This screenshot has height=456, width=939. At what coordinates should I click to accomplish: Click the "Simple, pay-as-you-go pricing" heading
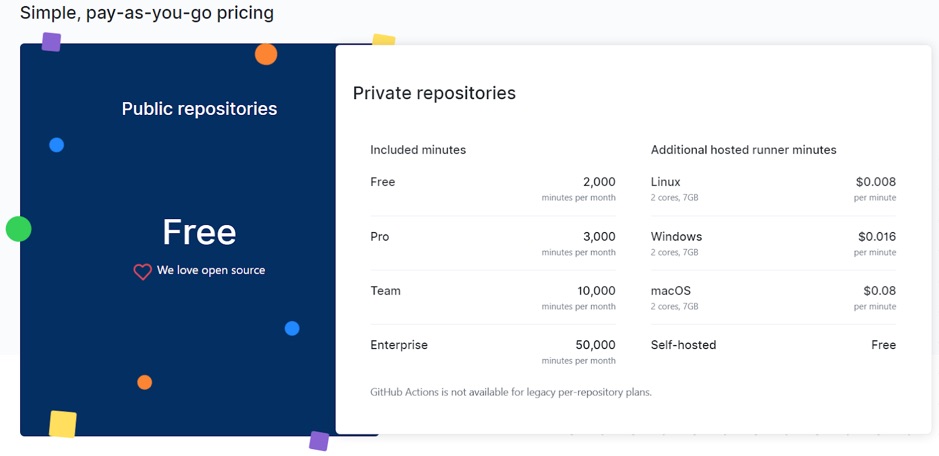(147, 13)
